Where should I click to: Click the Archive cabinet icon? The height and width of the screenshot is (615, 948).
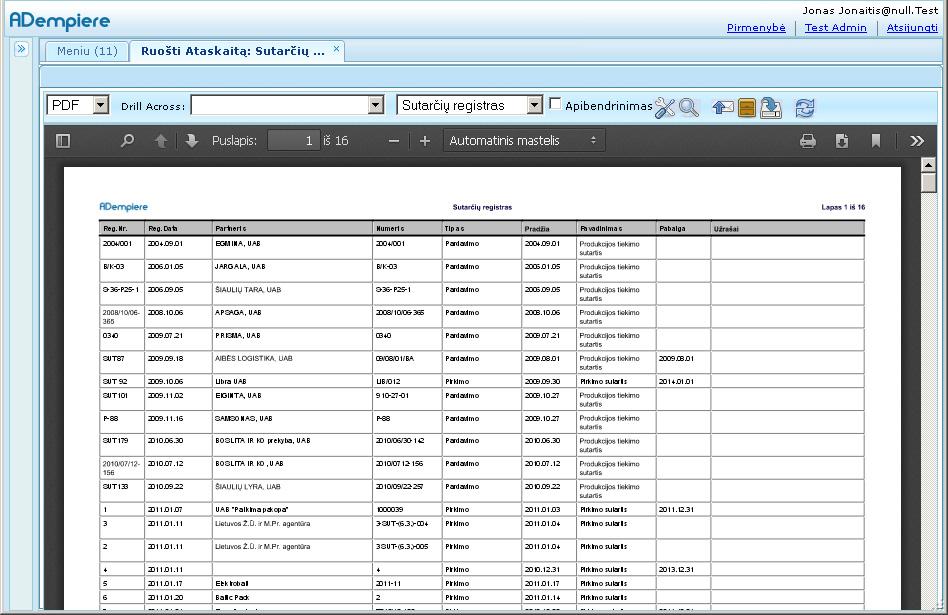point(747,108)
